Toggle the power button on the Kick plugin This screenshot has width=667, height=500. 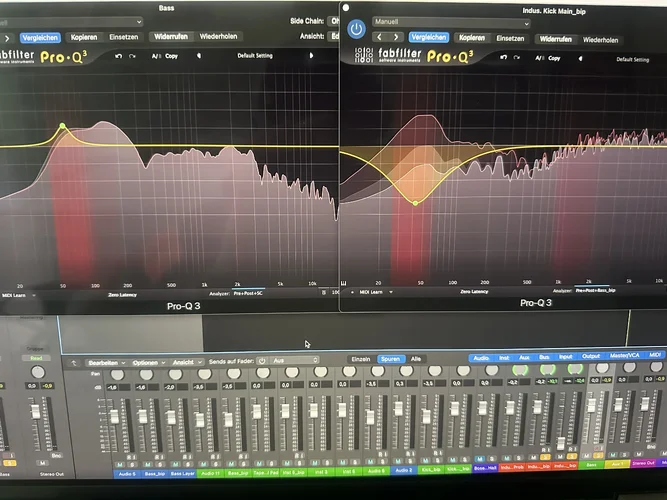pyautogui.click(x=355, y=28)
